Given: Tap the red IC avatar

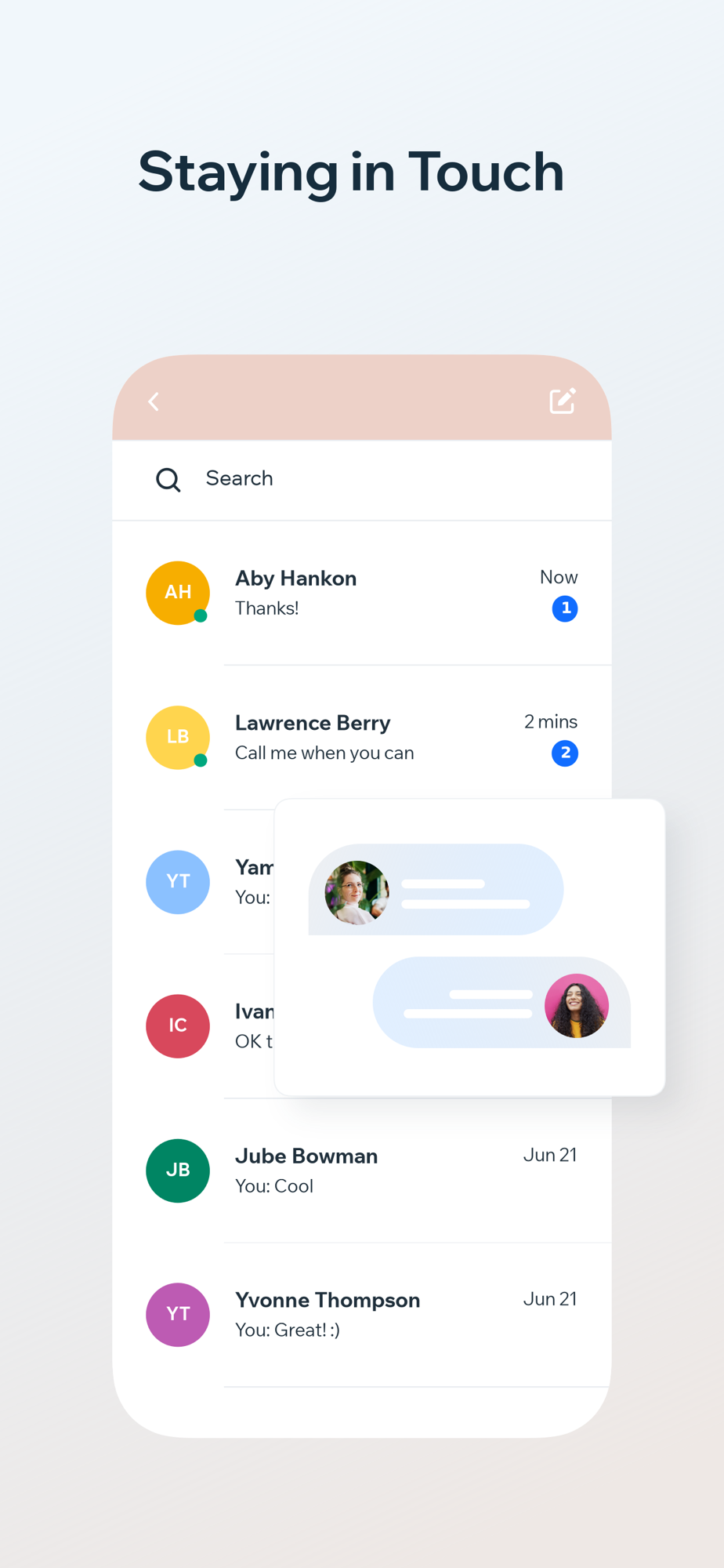Looking at the screenshot, I should [x=178, y=1025].
